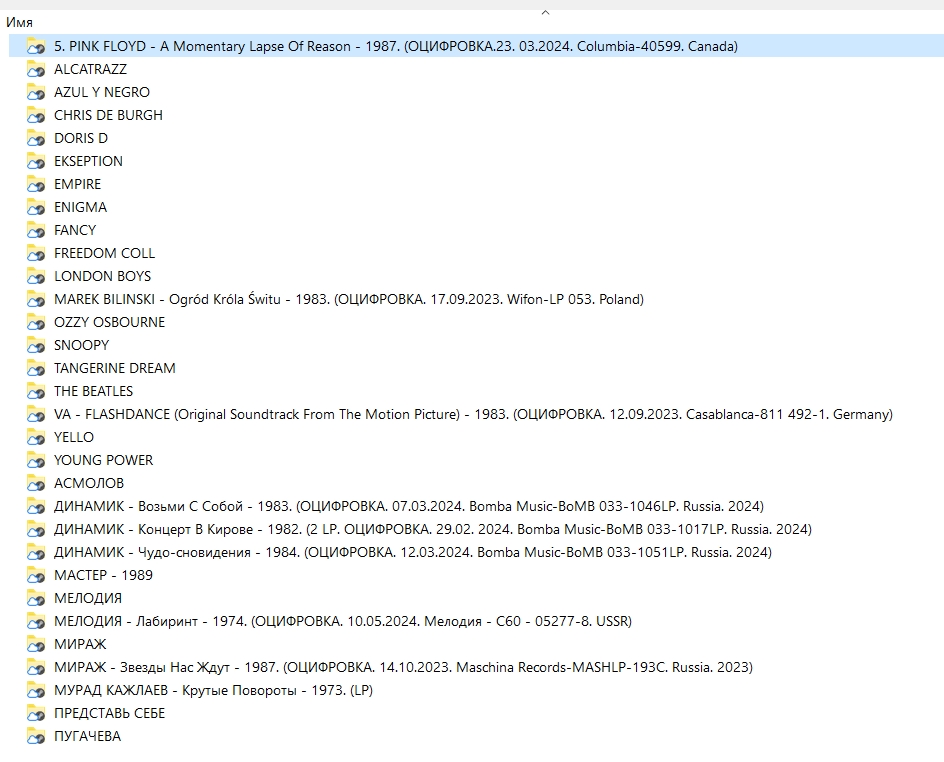Screen dimensions: 944x762
Task: Select the TANGERINE DREAM folder icon
Action: point(36,368)
